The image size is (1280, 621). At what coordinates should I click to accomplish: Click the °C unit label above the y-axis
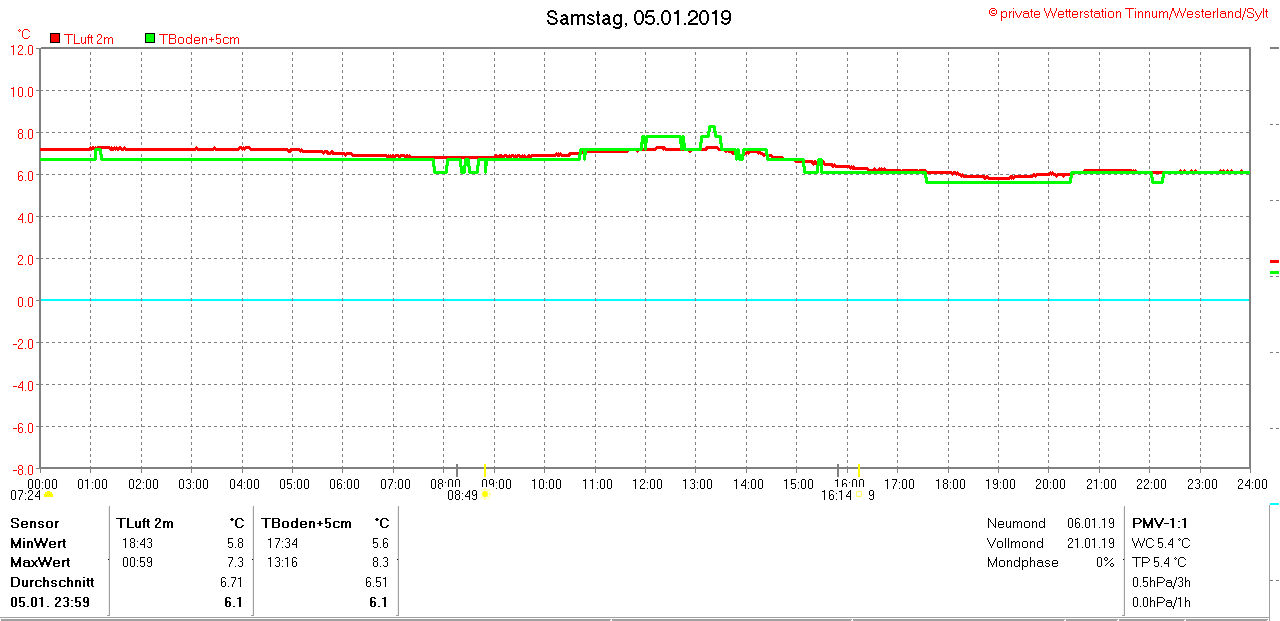click(x=24, y=34)
